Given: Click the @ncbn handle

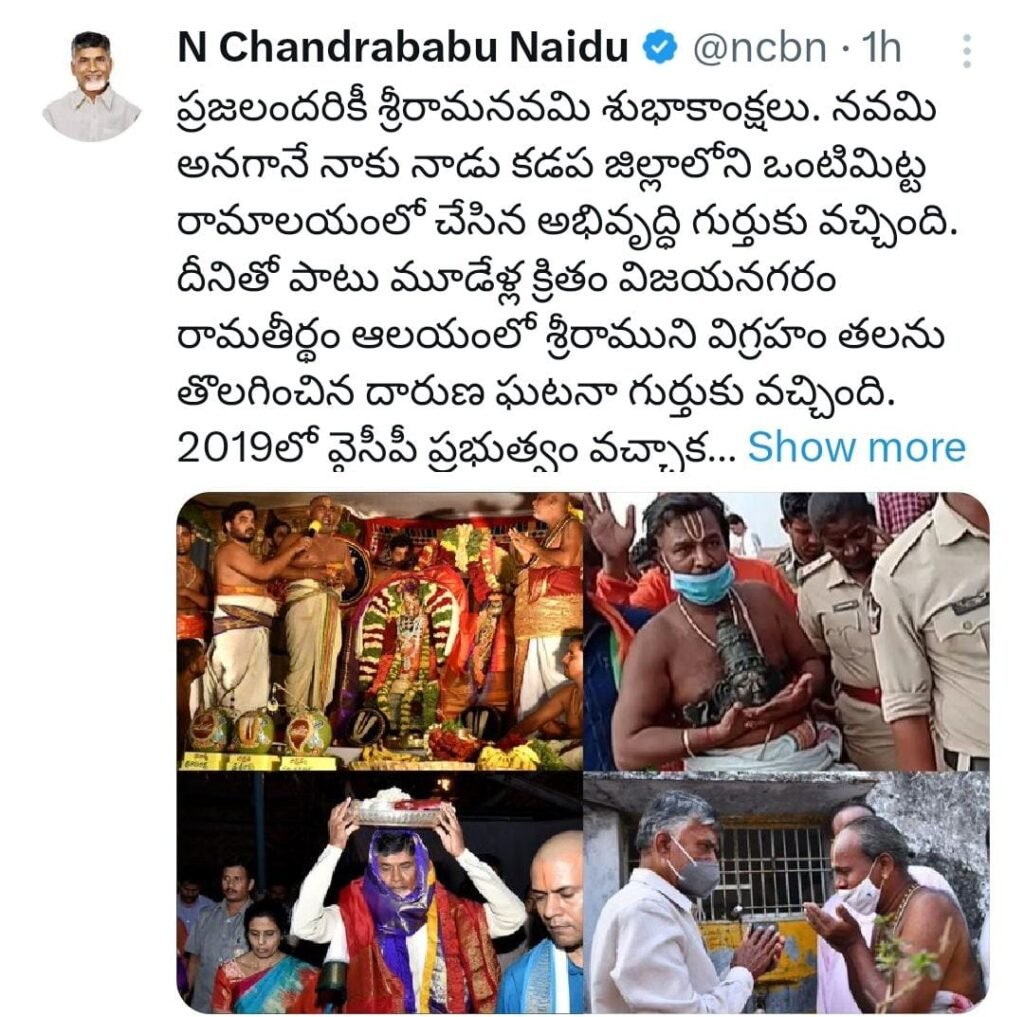Looking at the screenshot, I should click(x=759, y=48).
